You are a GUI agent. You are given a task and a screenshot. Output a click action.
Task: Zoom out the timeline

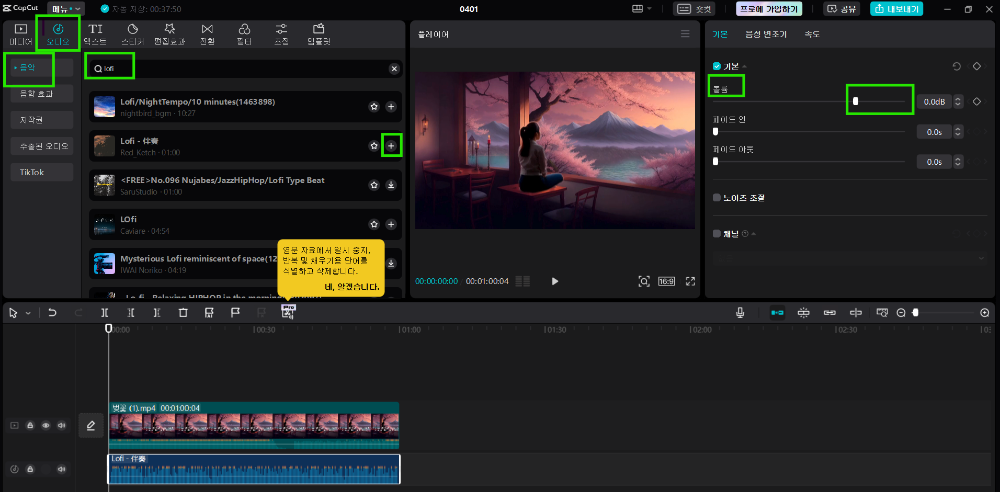click(x=901, y=313)
